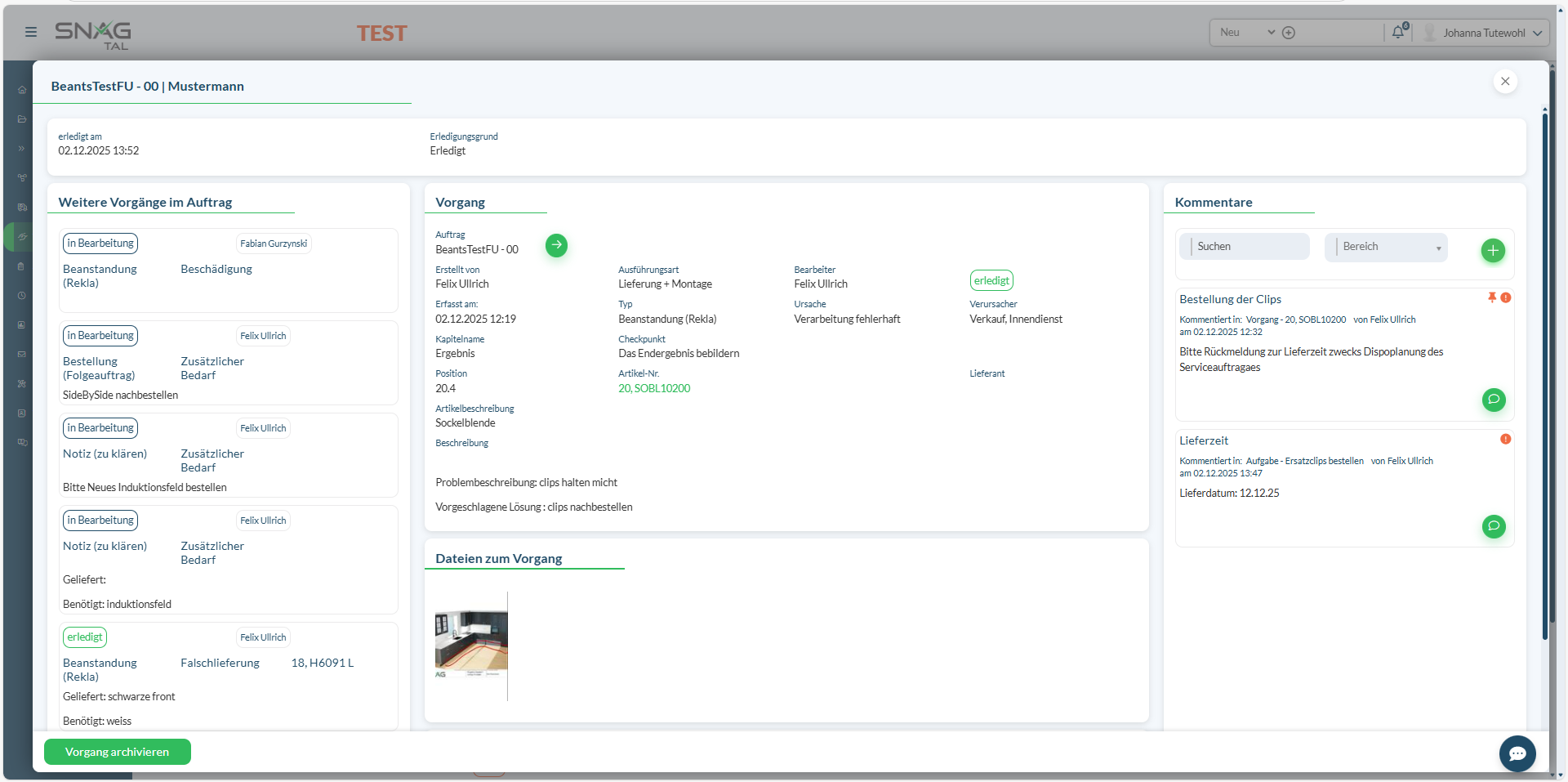
Task: Open the Neu dropdown in header
Action: click(1246, 33)
